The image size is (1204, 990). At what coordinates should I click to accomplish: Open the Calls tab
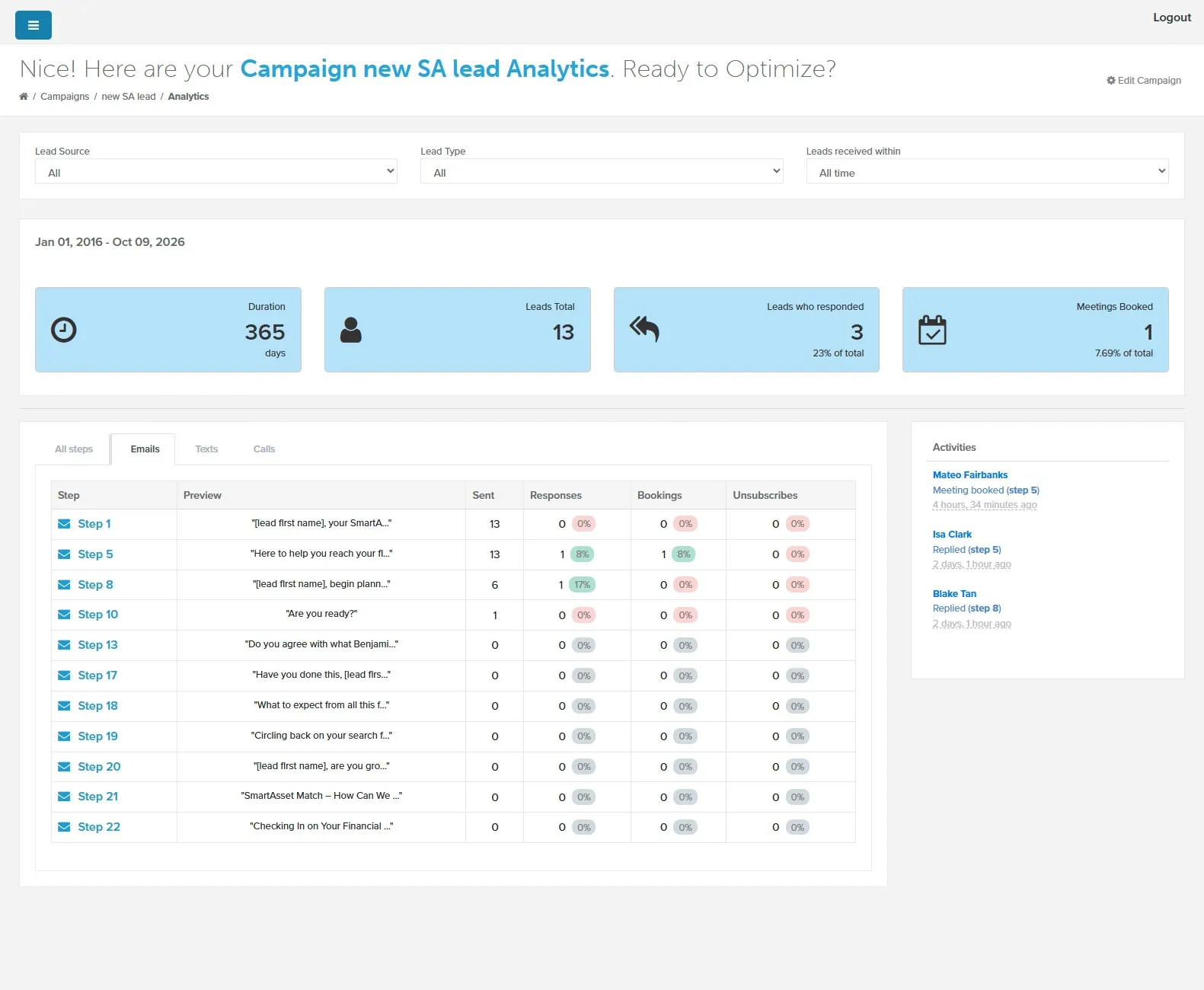[x=264, y=449]
